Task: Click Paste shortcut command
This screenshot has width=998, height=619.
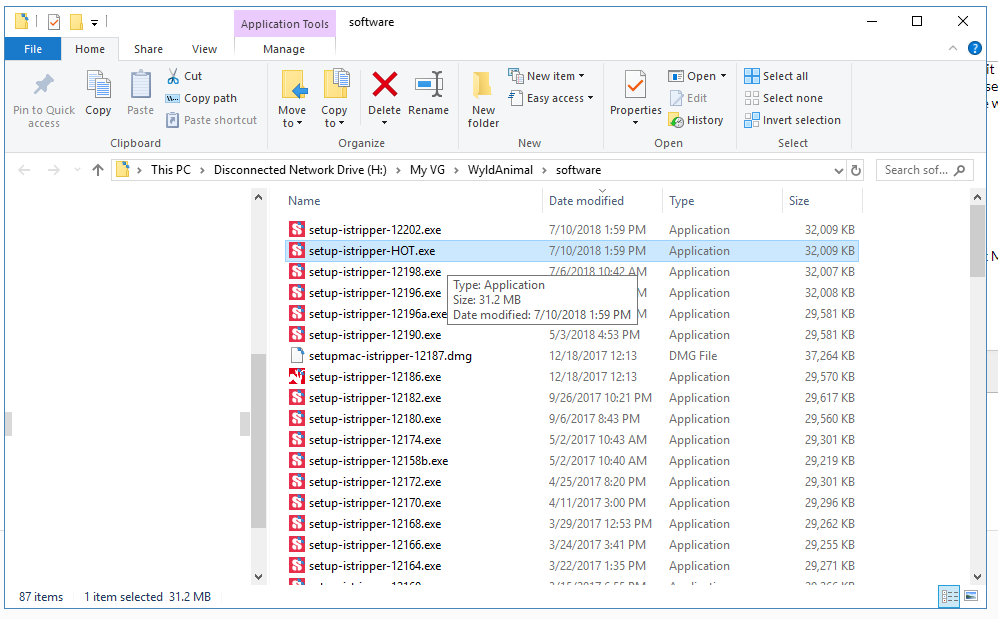Action: [x=211, y=120]
